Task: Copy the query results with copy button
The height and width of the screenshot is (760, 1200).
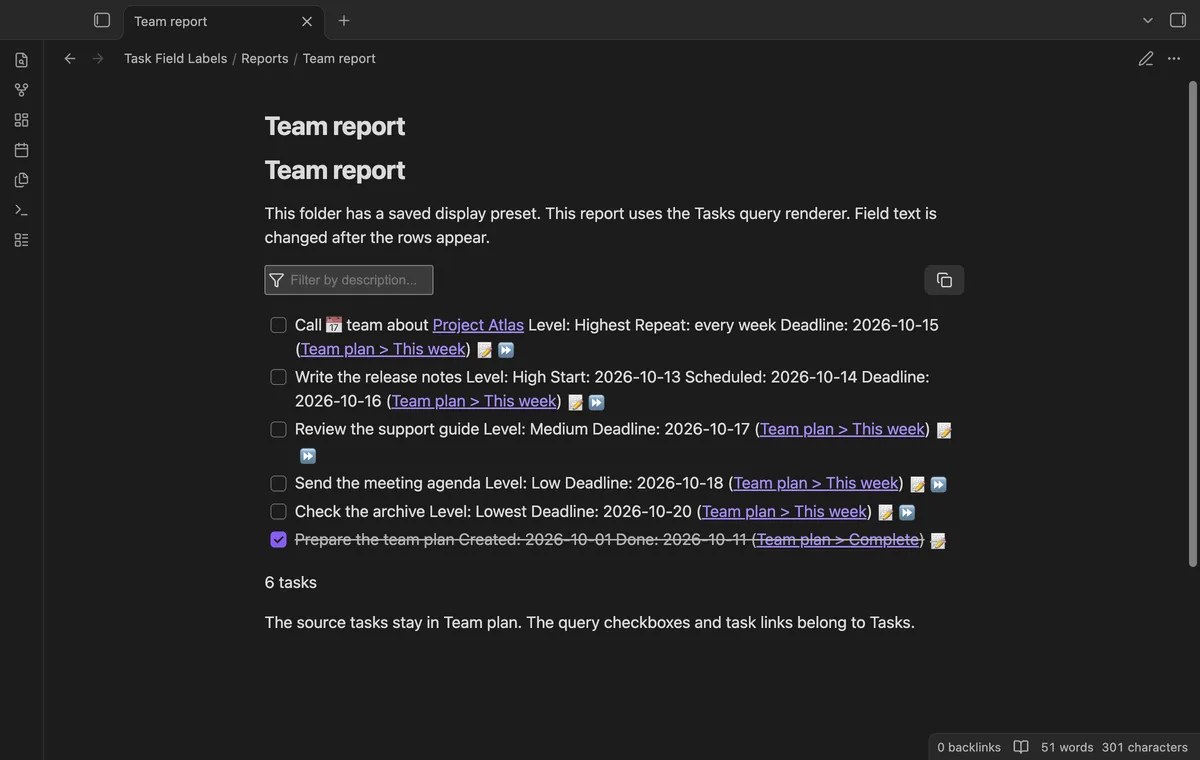Action: coord(944,280)
